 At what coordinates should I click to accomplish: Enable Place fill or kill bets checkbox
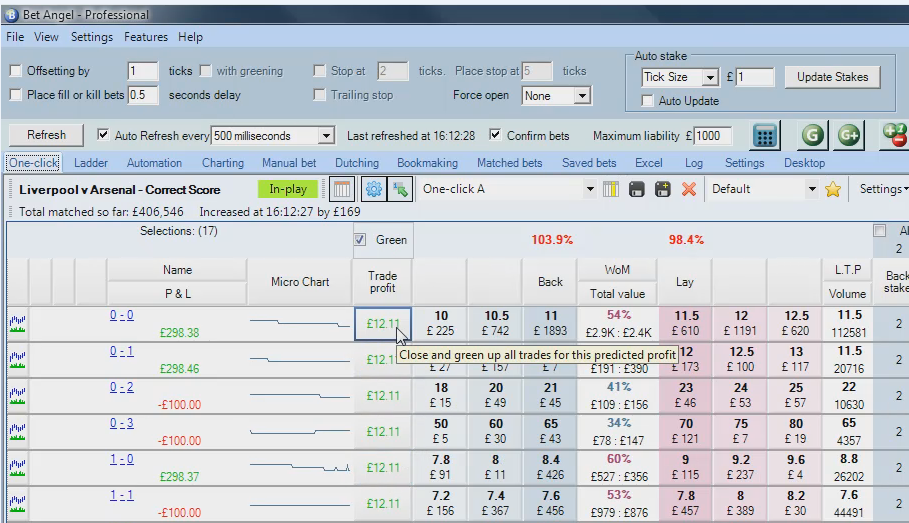(x=16, y=95)
